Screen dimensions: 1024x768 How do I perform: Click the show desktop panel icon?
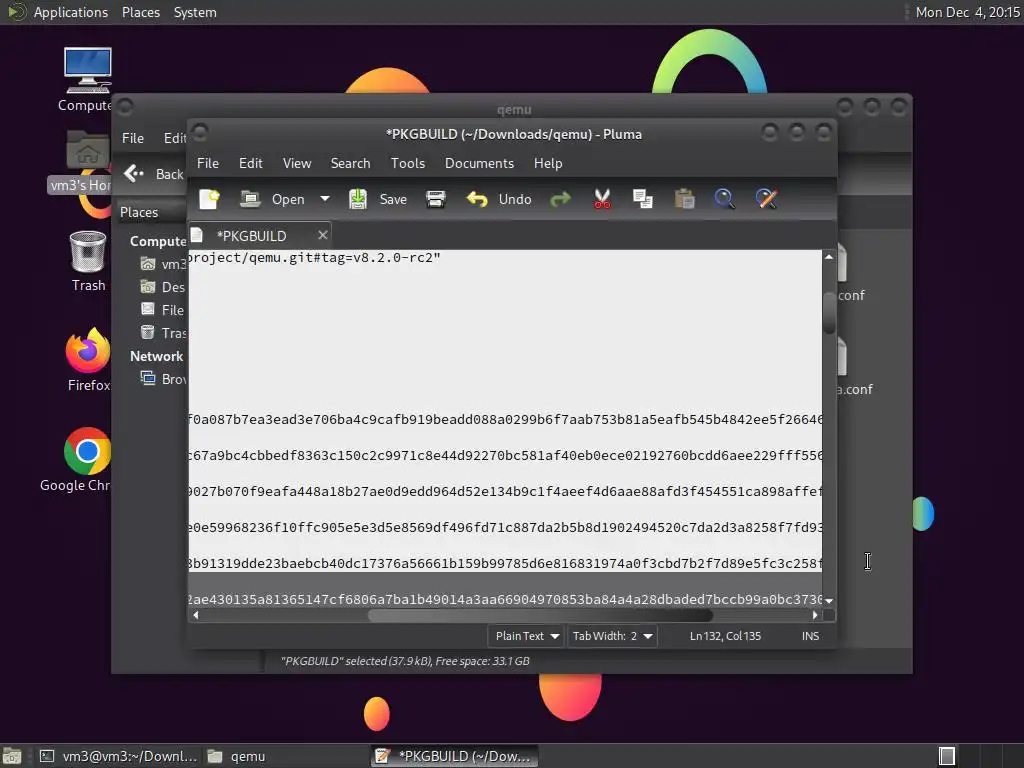click(x=12, y=756)
